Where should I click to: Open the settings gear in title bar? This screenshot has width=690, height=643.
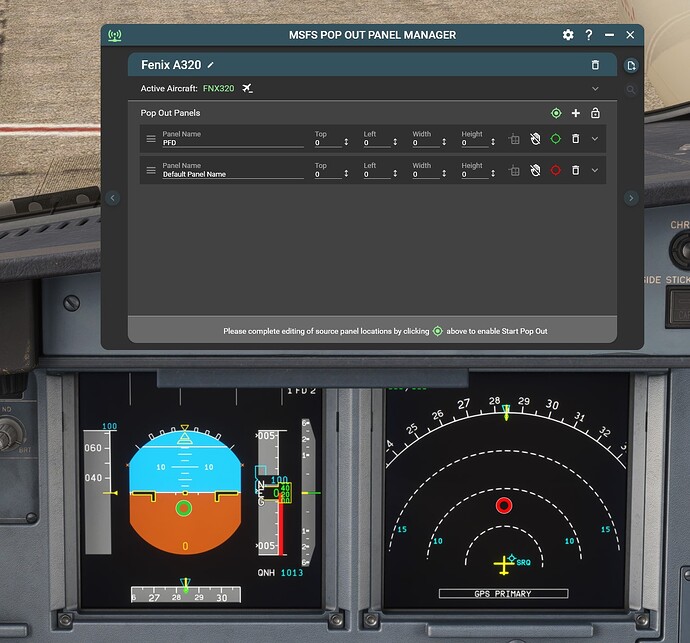pos(568,35)
